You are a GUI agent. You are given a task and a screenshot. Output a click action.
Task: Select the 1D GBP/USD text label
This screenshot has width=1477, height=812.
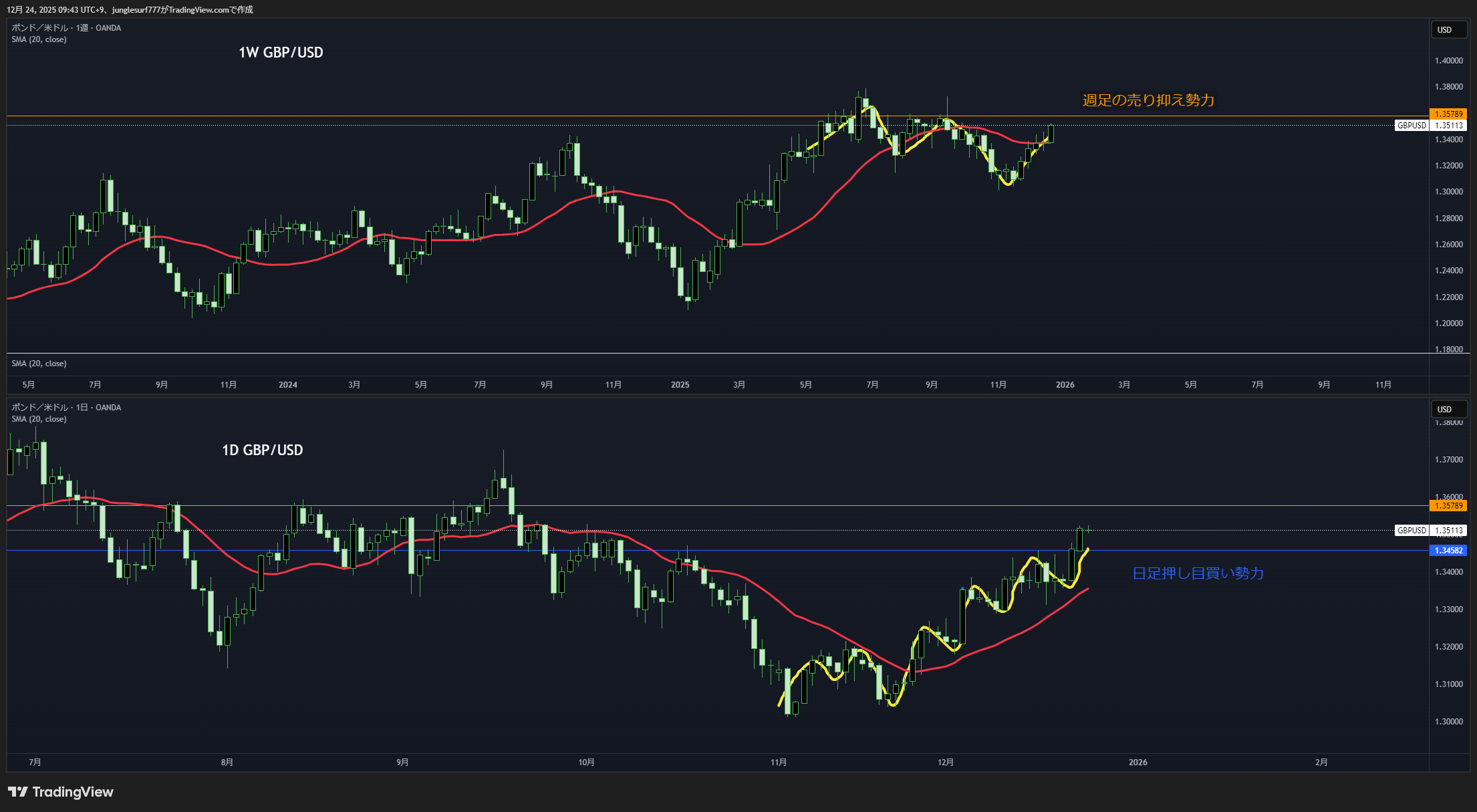(262, 450)
